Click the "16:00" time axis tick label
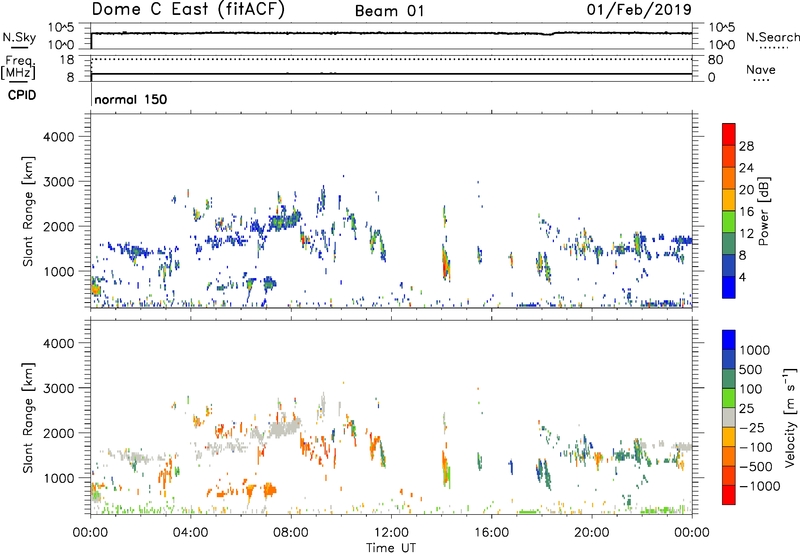 pyautogui.click(x=491, y=533)
